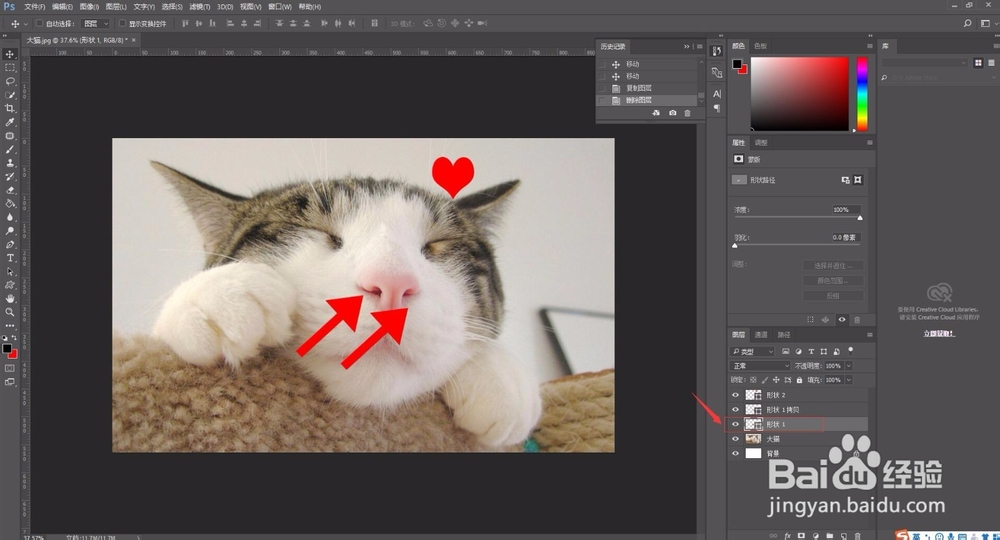Open the blend mode 正常 dropdown

(x=760, y=366)
